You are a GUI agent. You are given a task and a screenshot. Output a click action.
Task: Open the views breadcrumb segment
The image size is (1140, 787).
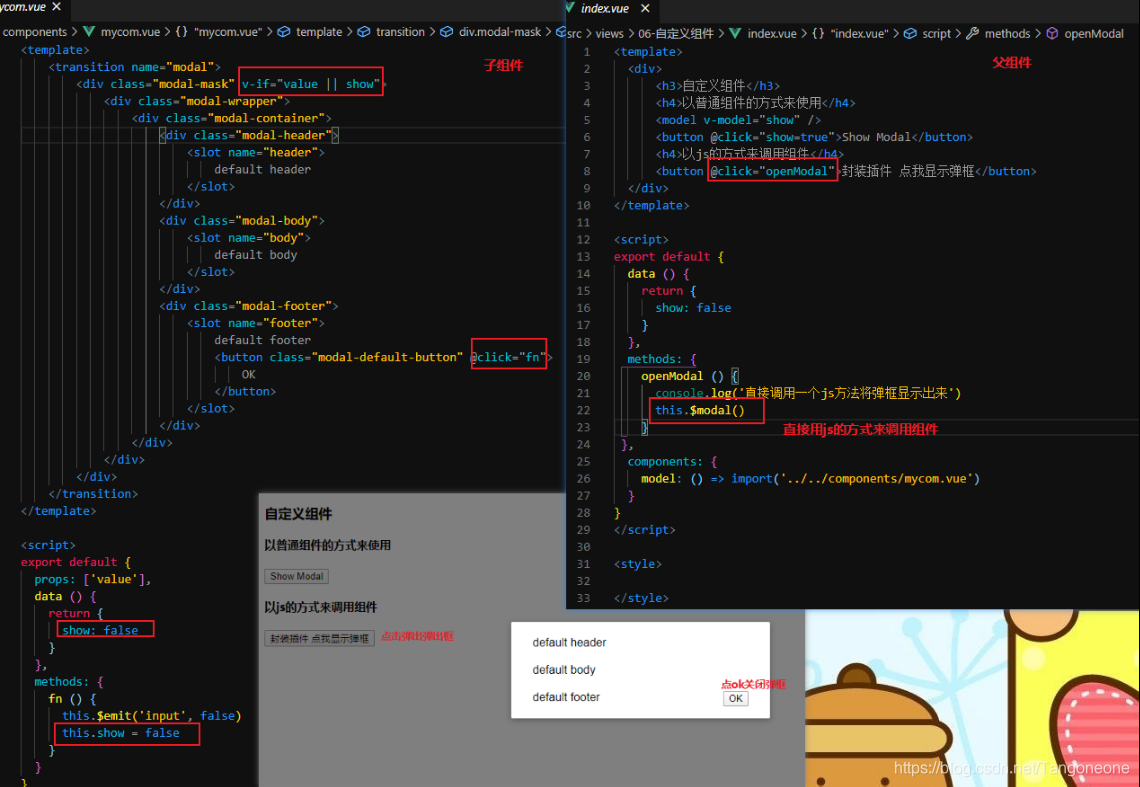609,33
